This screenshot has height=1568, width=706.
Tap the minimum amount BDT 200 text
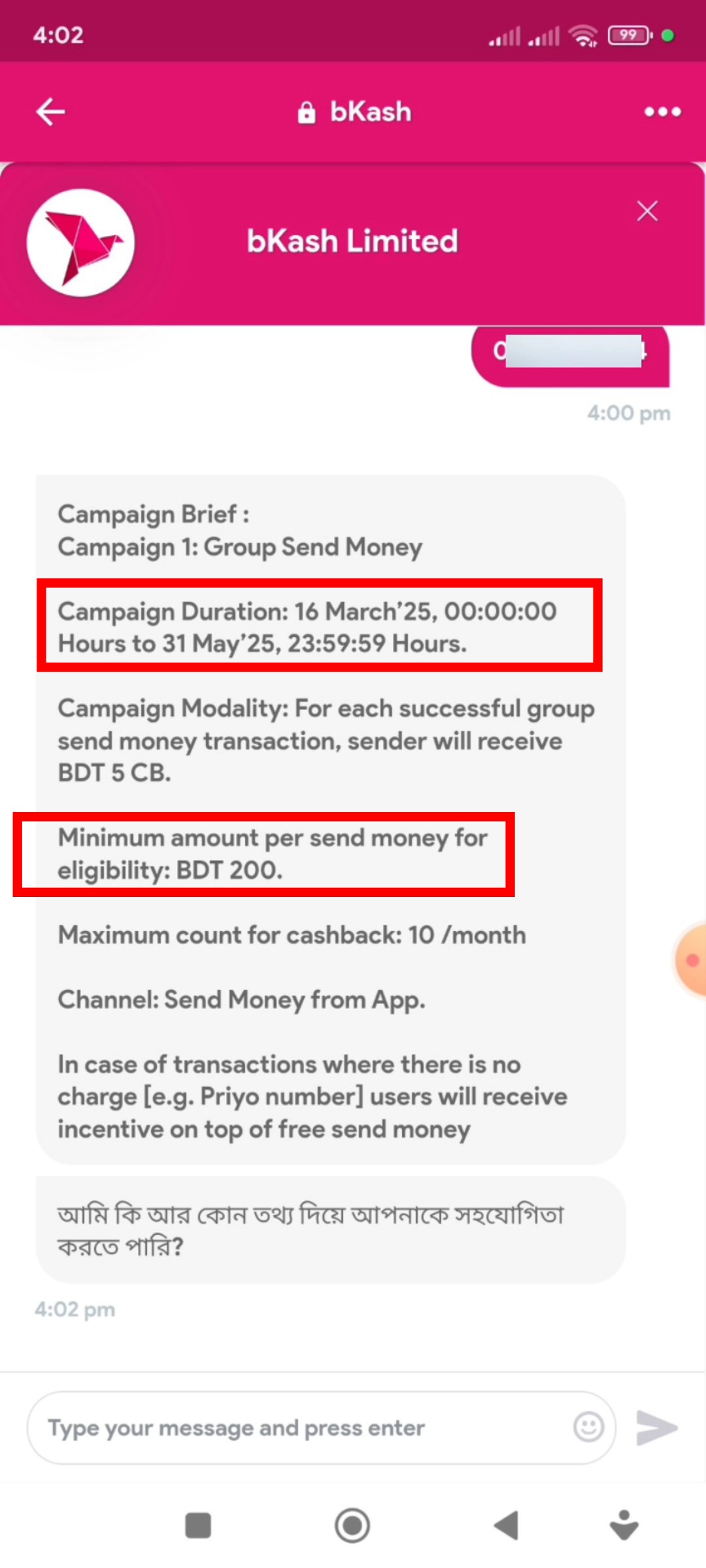tap(272, 854)
